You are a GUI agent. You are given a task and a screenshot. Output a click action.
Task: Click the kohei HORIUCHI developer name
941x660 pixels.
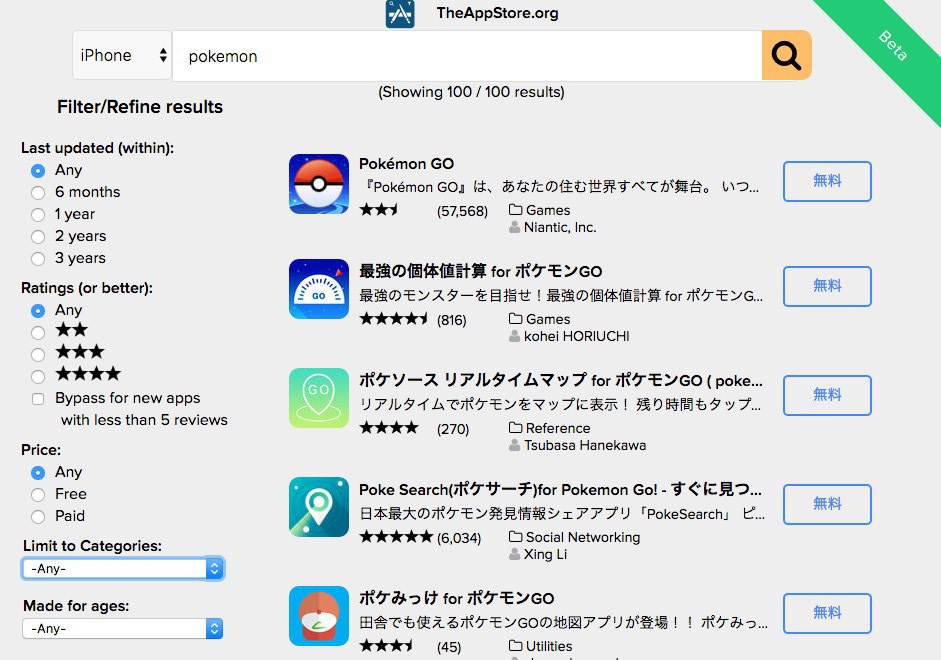point(577,336)
